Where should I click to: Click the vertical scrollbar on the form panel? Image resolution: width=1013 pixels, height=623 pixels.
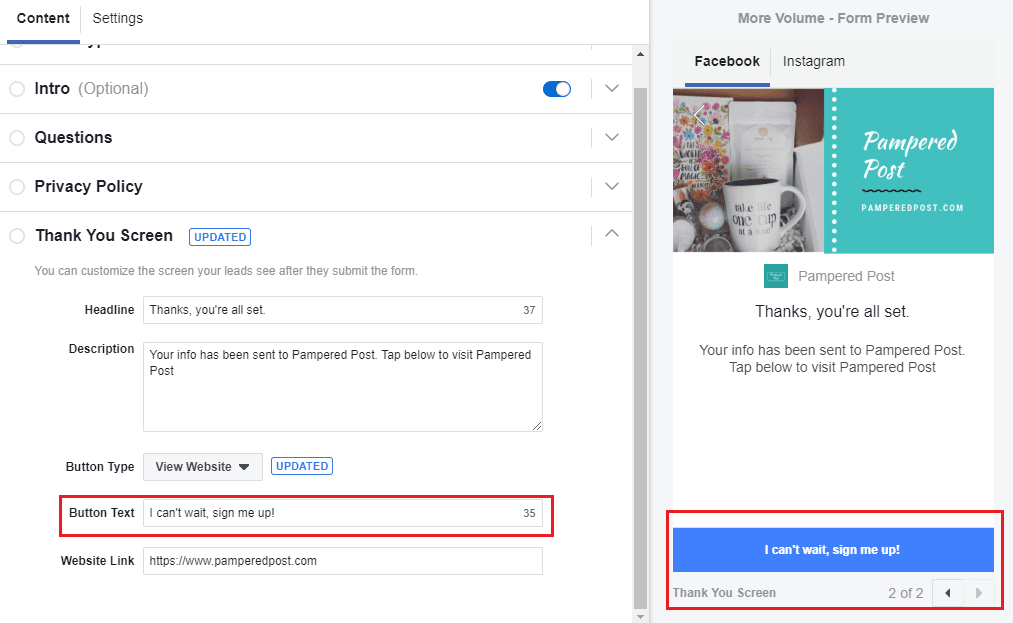[639, 300]
